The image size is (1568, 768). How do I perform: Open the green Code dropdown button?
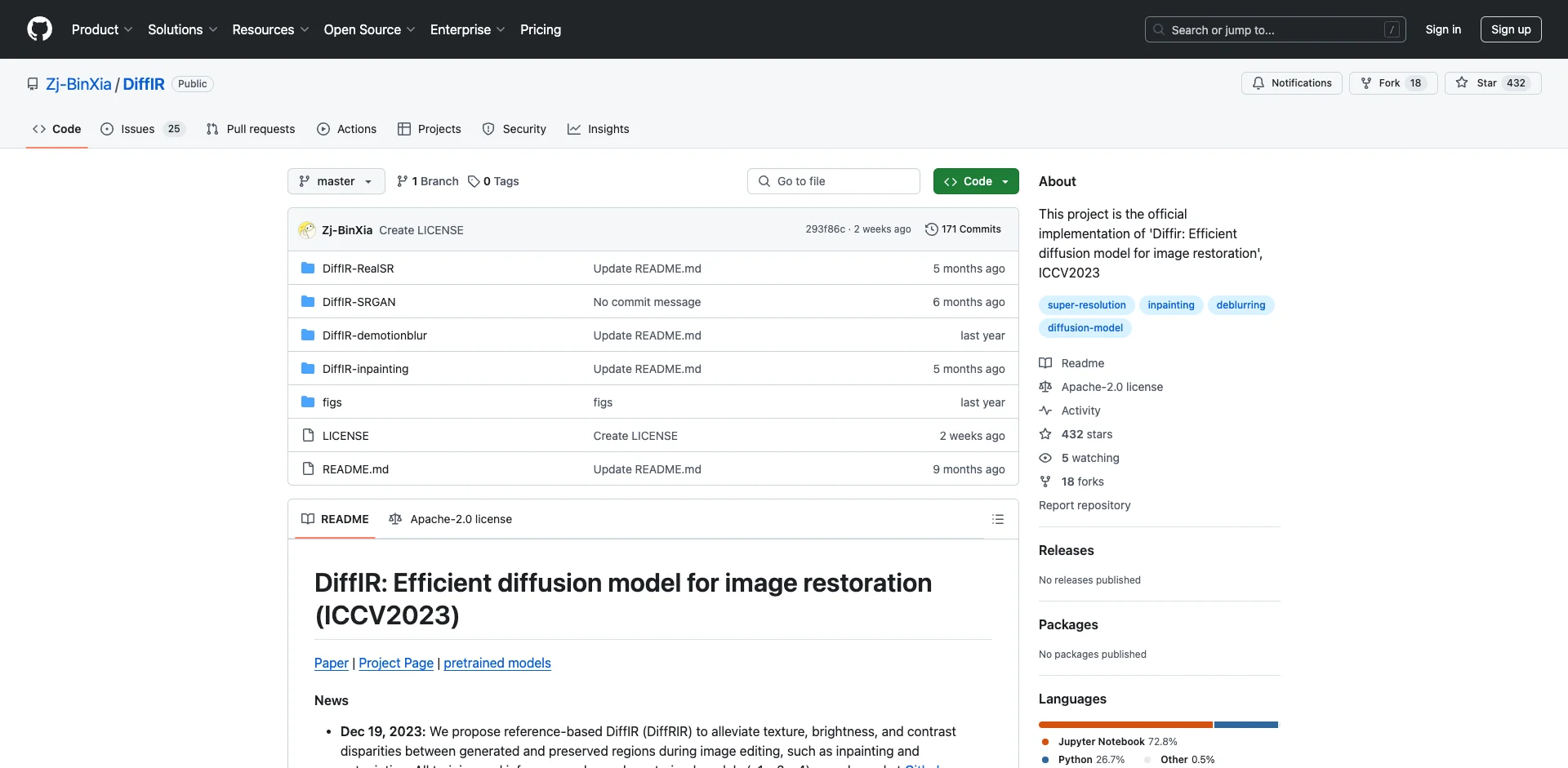tap(976, 181)
